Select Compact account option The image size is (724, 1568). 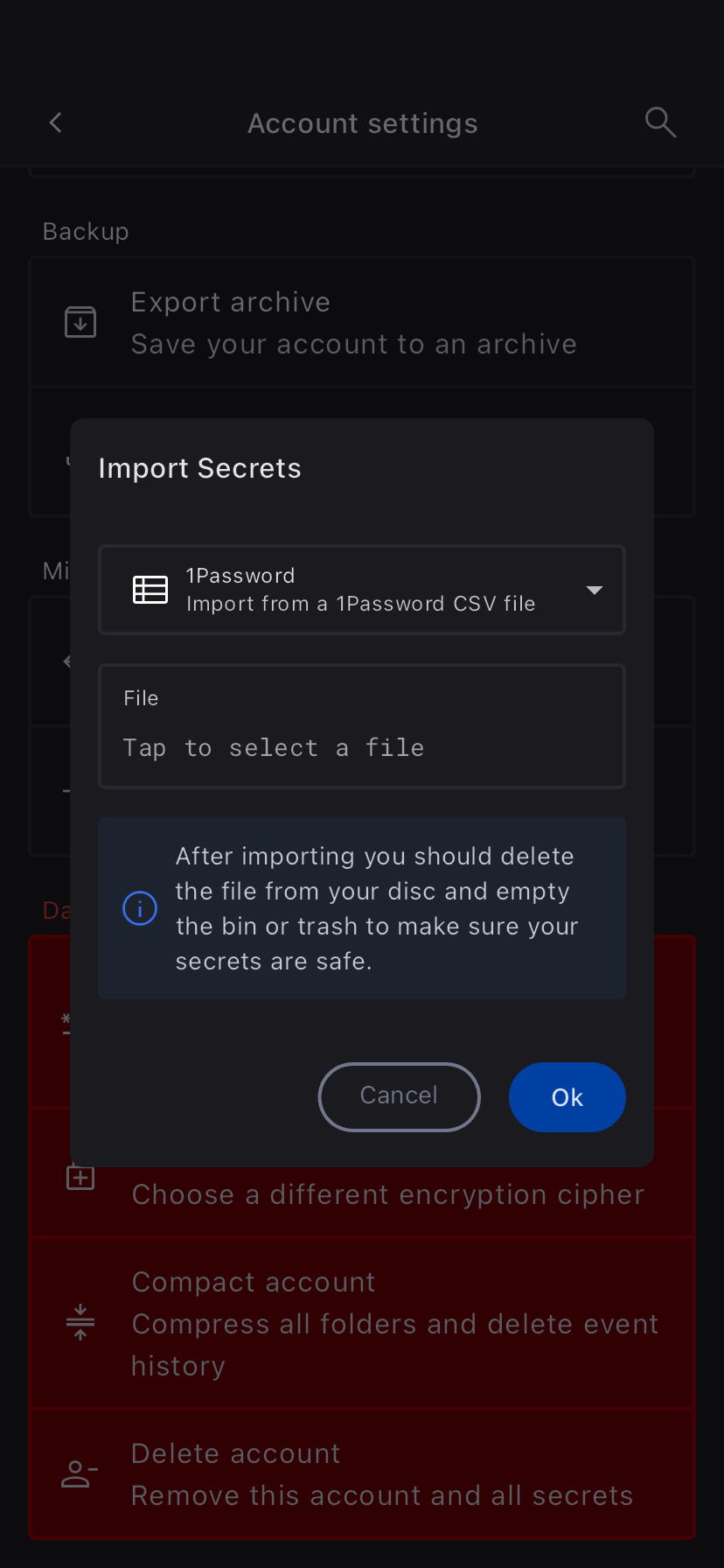click(393, 1323)
